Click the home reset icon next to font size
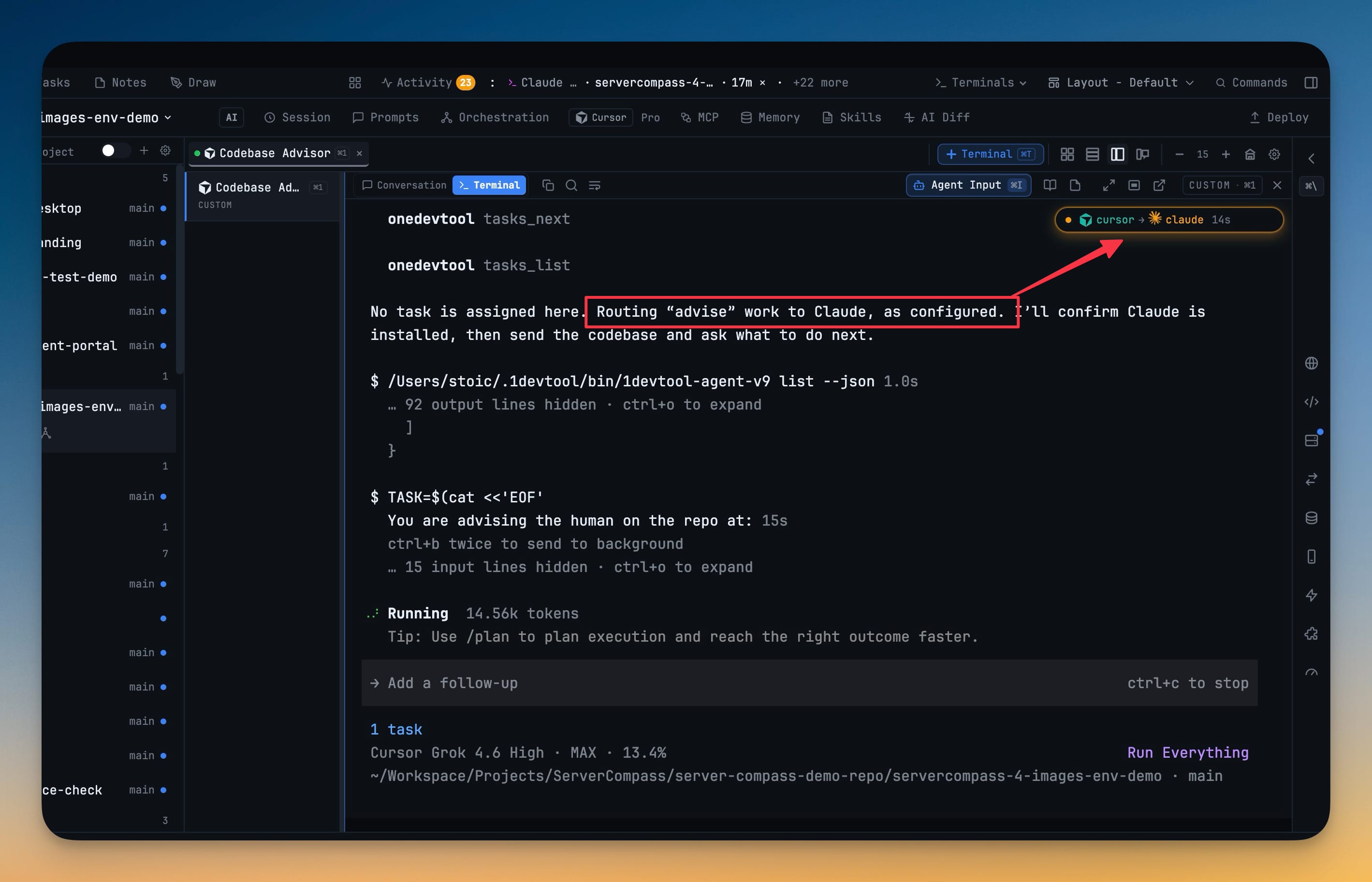Image resolution: width=1372 pixels, height=882 pixels. (x=1250, y=154)
